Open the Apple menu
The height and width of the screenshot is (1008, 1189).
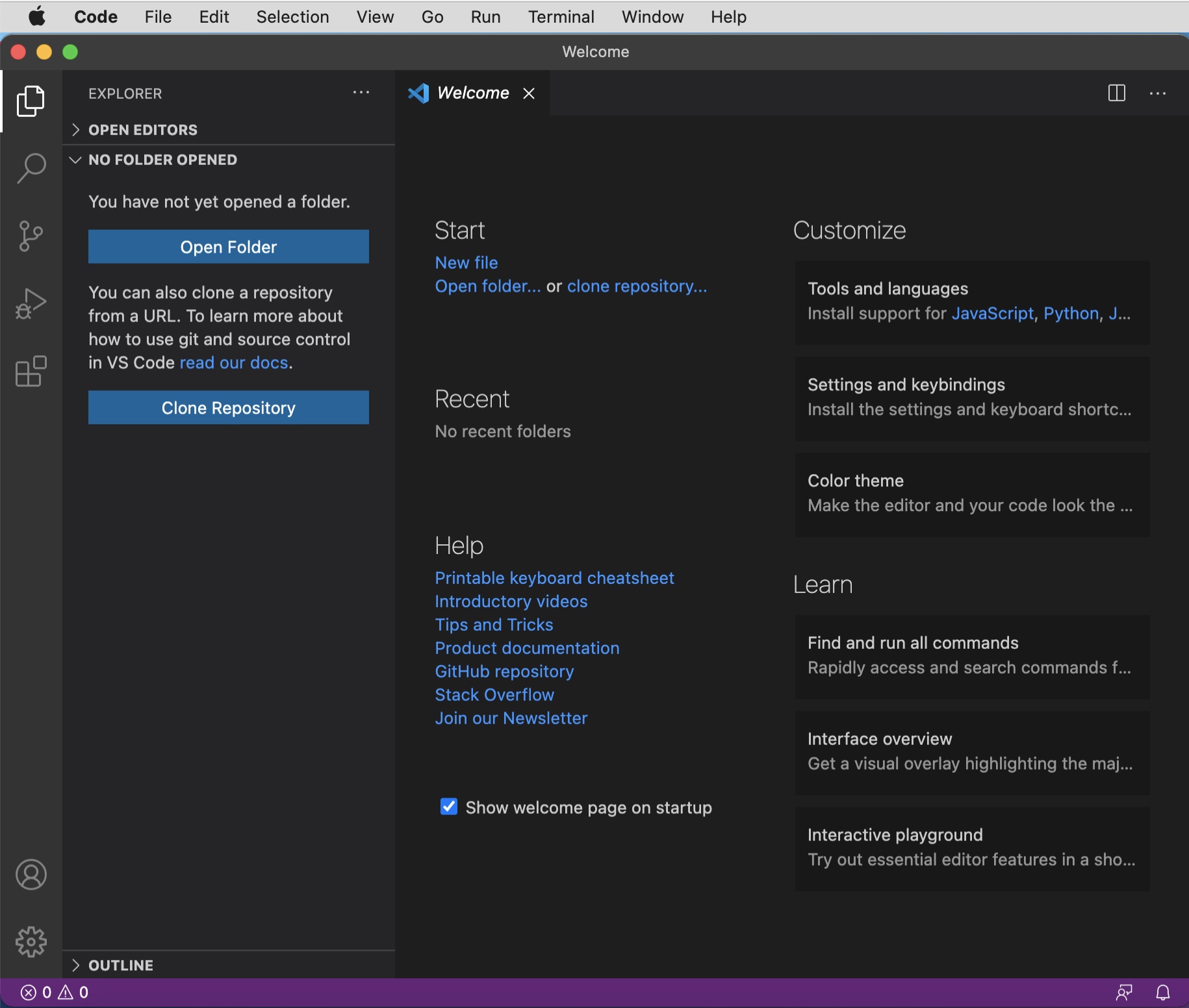(37, 16)
